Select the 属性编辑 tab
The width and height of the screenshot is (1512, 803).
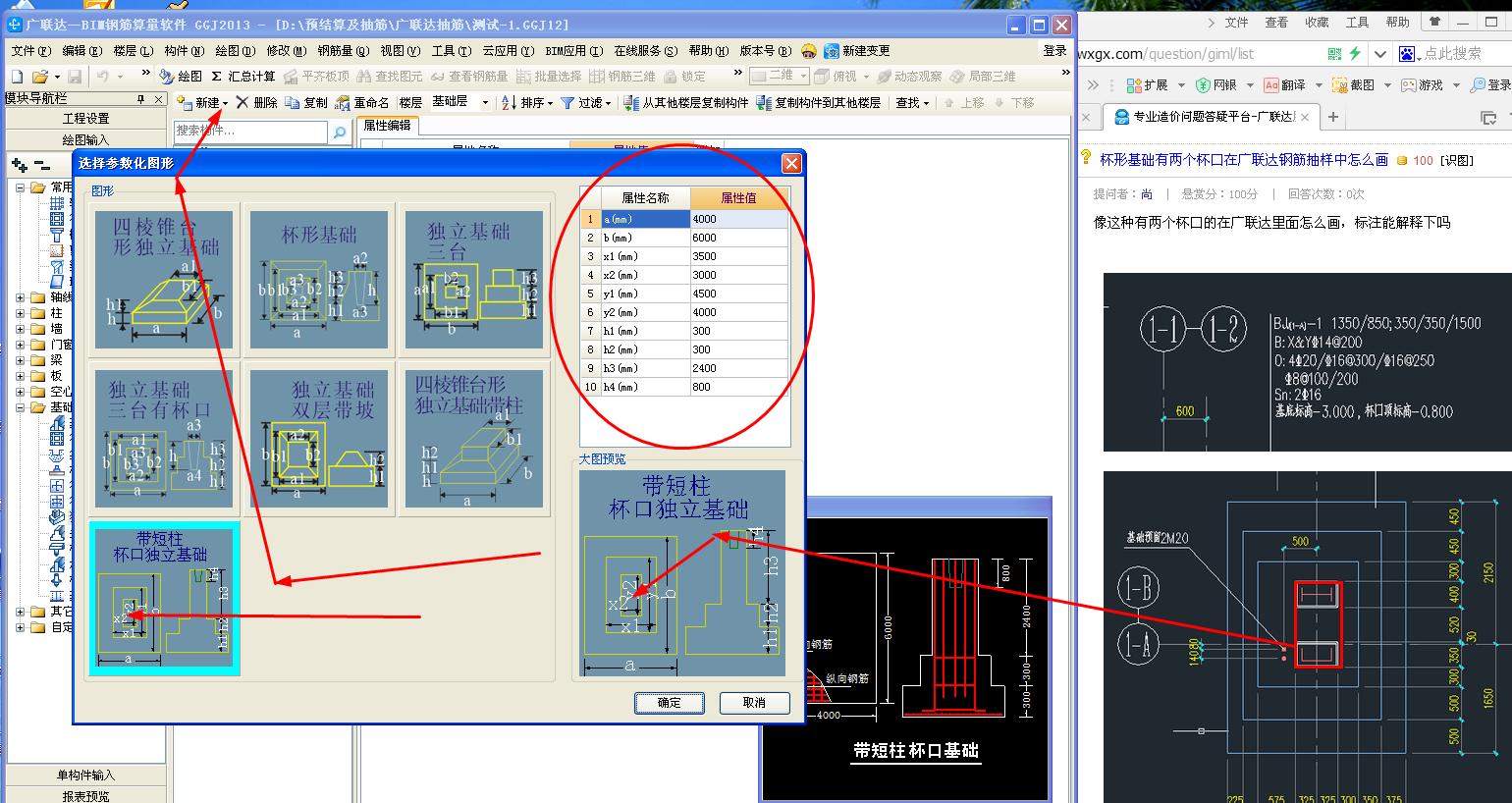(387, 126)
